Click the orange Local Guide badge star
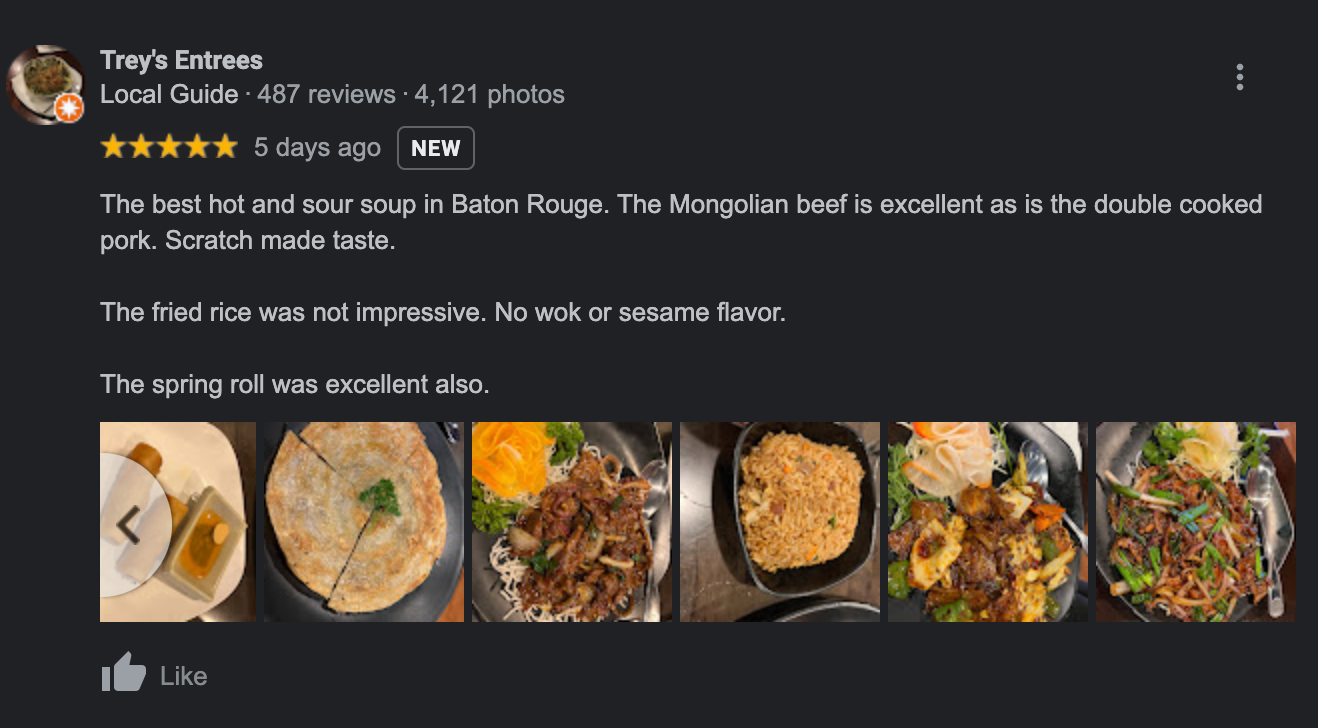1318x728 pixels. pyautogui.click(x=69, y=108)
